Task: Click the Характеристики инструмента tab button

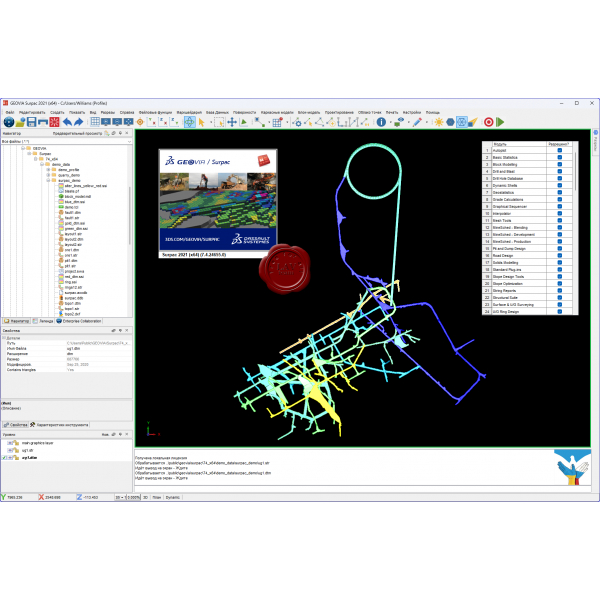Action: pyautogui.click(x=59, y=425)
